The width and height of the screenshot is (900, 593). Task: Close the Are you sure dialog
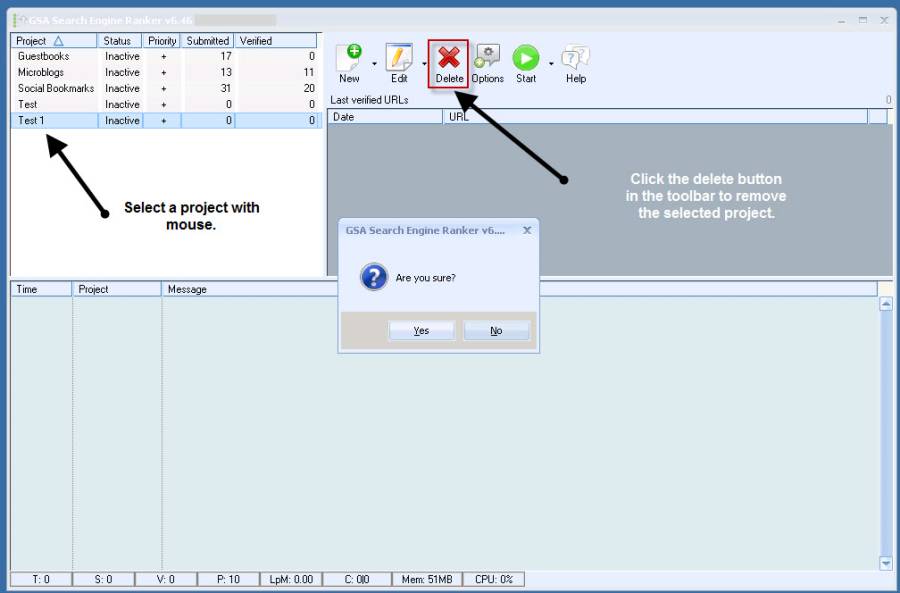click(x=527, y=230)
